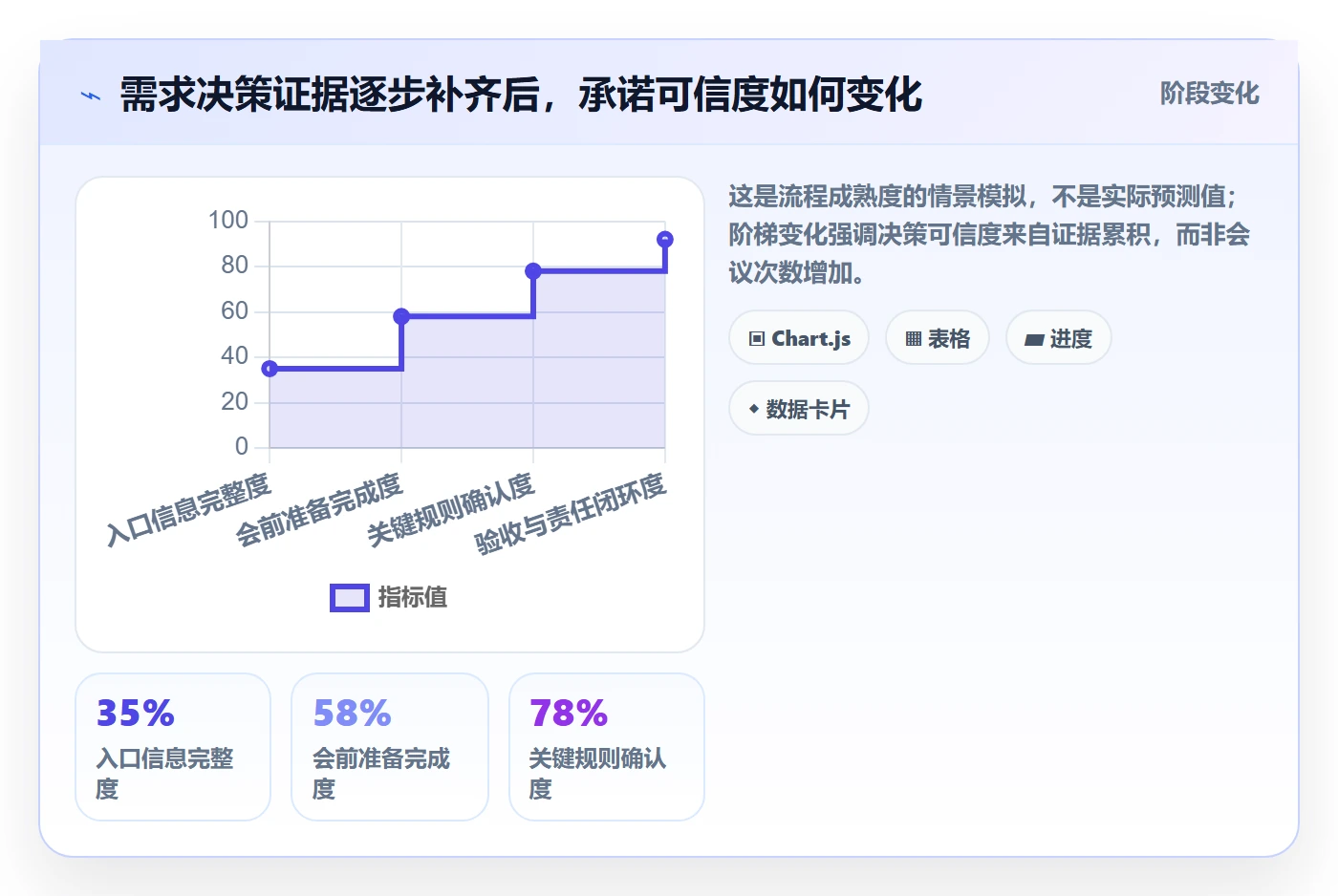Click the y-axis value 40
Viewport: 1338px width, 896px height.
tap(235, 356)
